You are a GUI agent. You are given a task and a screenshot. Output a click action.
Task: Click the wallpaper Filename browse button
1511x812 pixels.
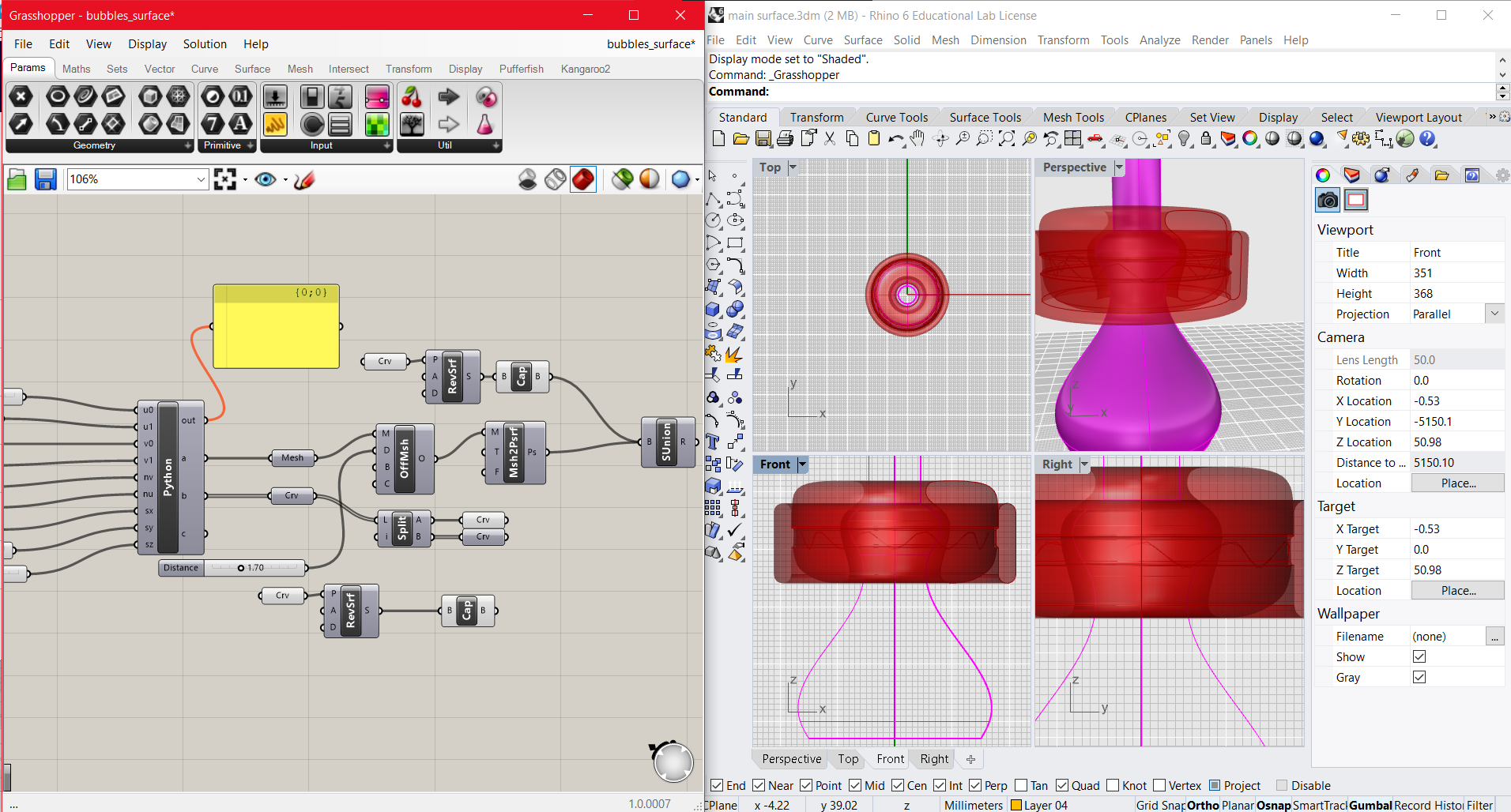(x=1494, y=636)
